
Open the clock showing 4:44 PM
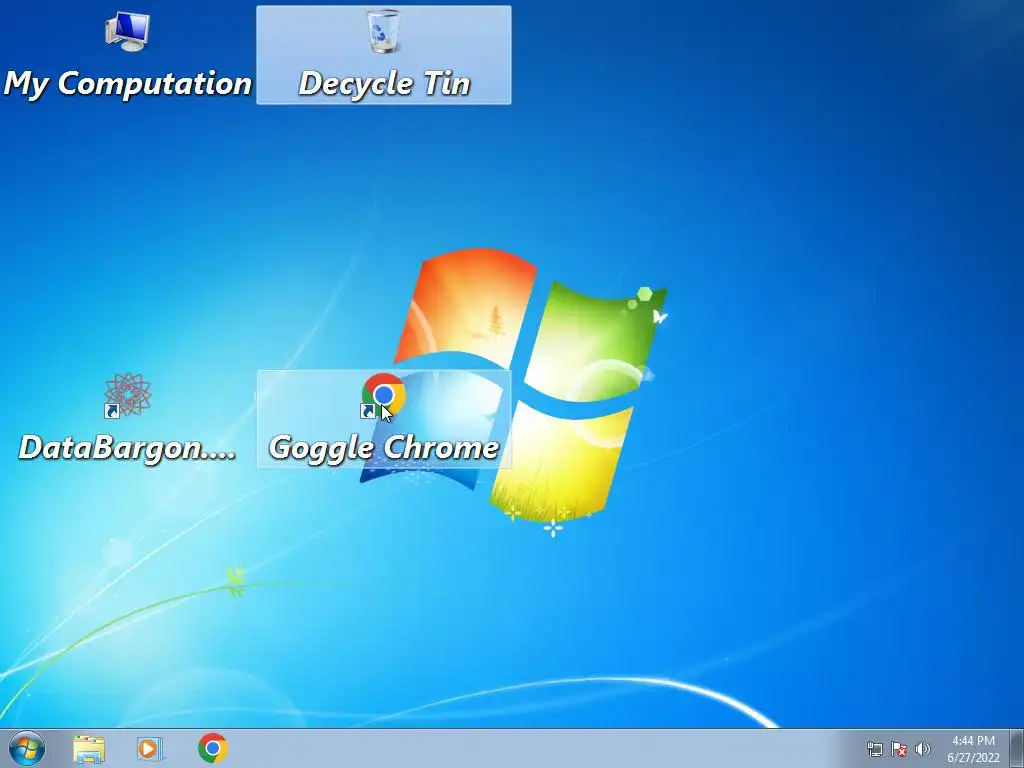coord(973,749)
